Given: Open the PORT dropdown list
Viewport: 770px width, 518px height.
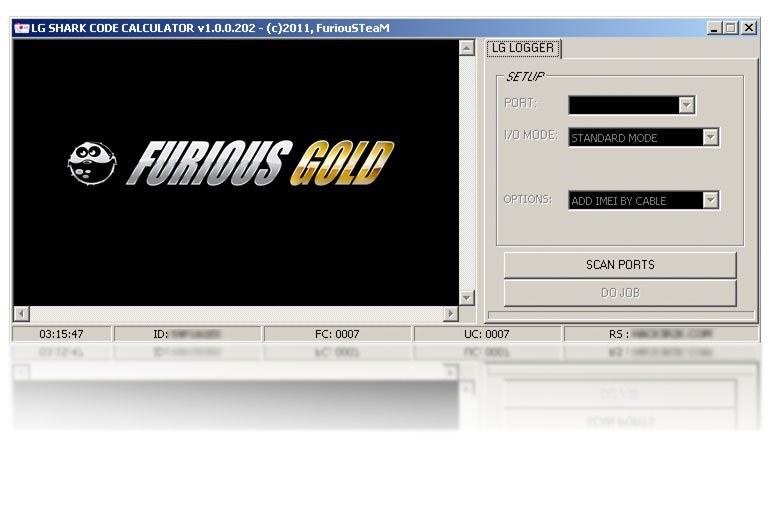Looking at the screenshot, I should coord(686,105).
